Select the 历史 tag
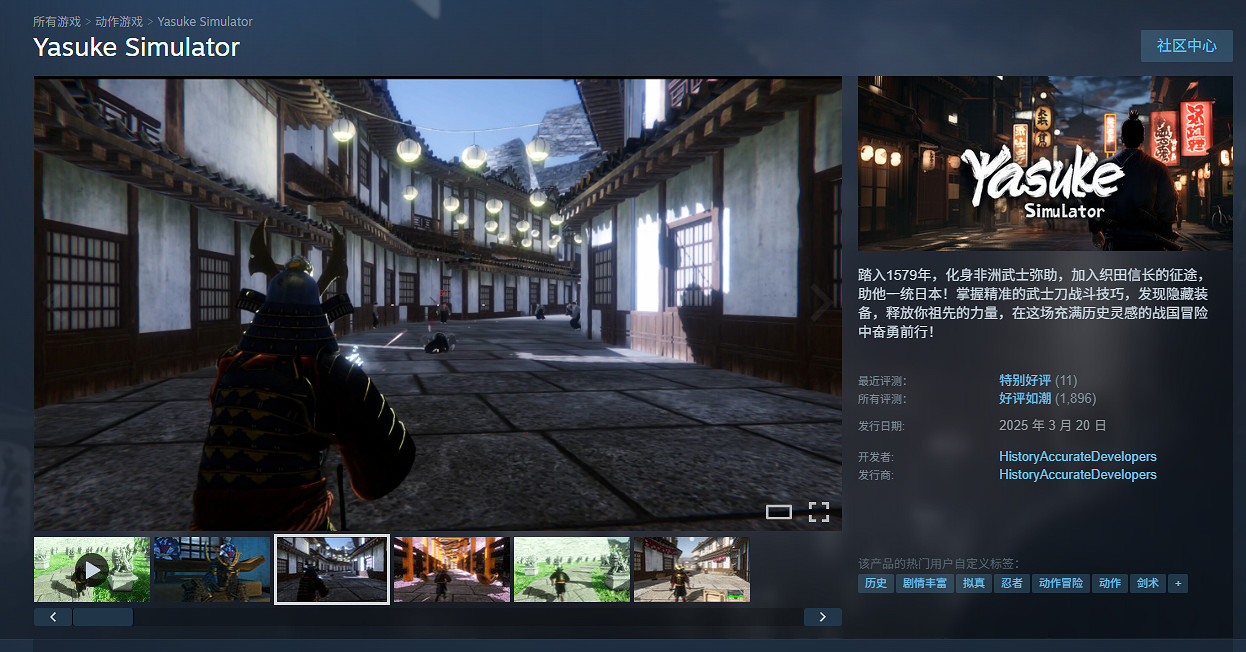Viewport: 1246px width, 652px height. coord(875,583)
